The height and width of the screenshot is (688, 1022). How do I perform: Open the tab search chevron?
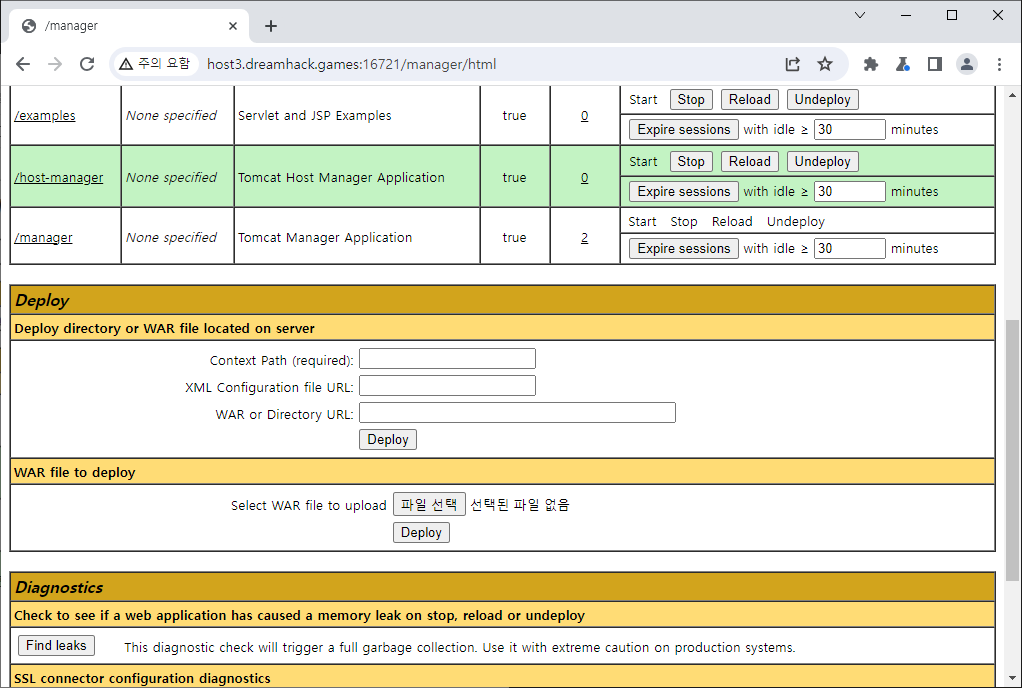pos(860,15)
